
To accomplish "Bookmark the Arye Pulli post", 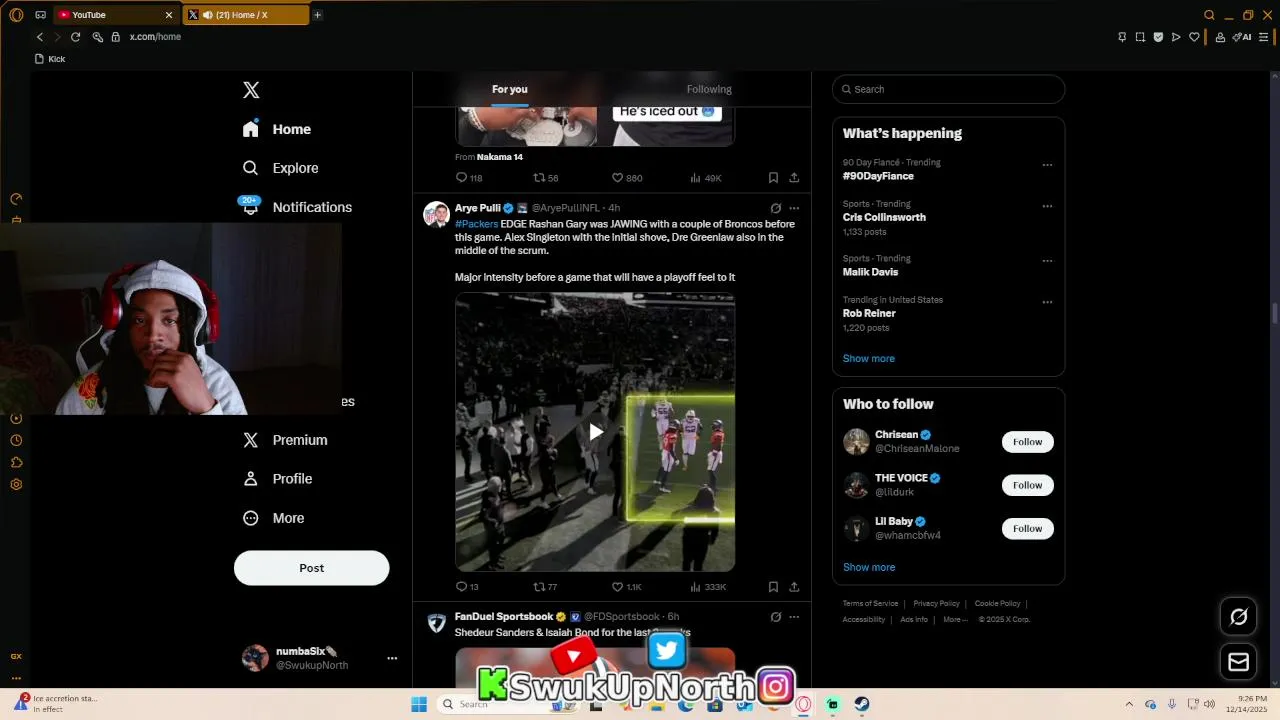I will tap(773, 587).
